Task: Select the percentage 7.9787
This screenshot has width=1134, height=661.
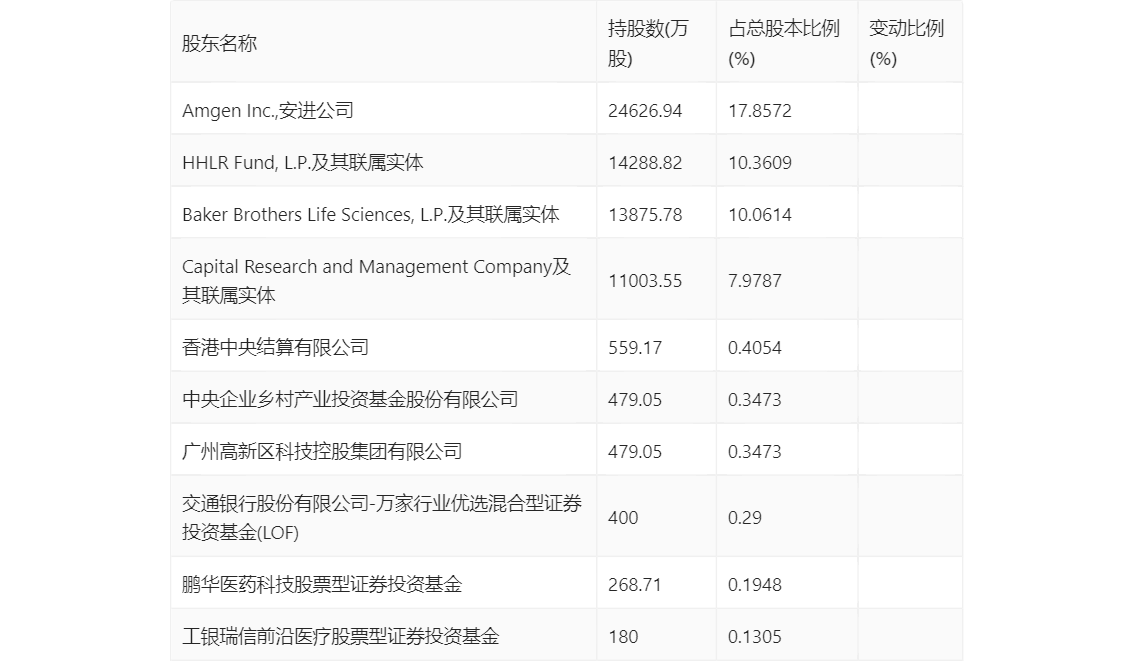Action: [x=754, y=281]
